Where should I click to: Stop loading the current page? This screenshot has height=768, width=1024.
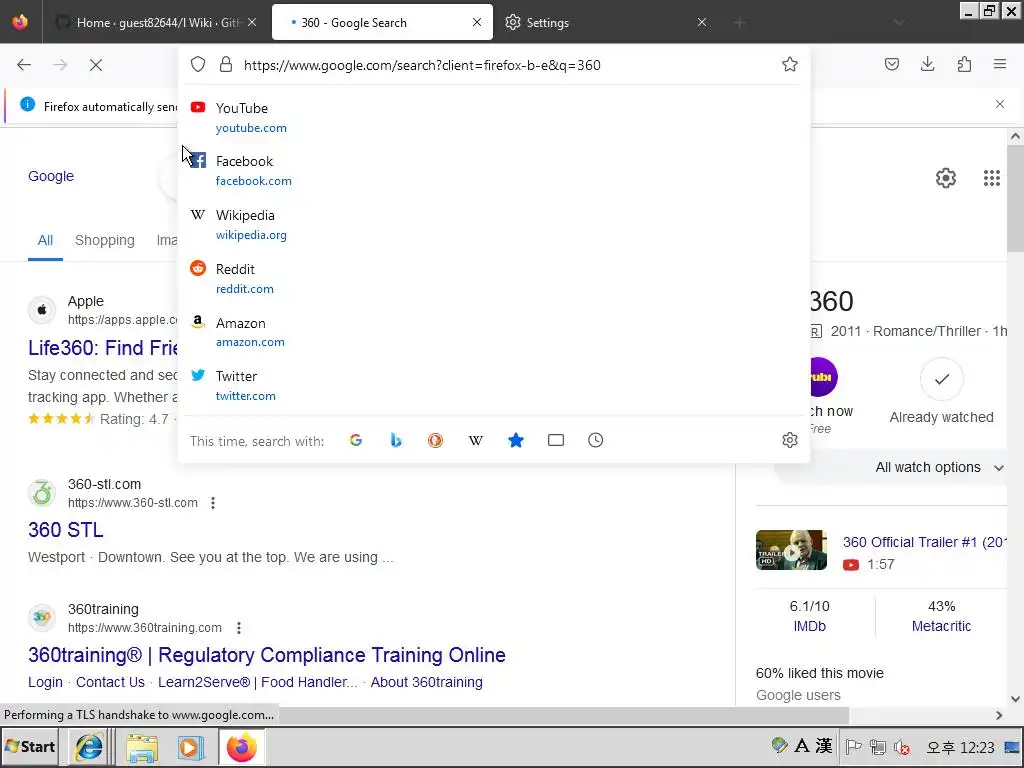point(96,65)
